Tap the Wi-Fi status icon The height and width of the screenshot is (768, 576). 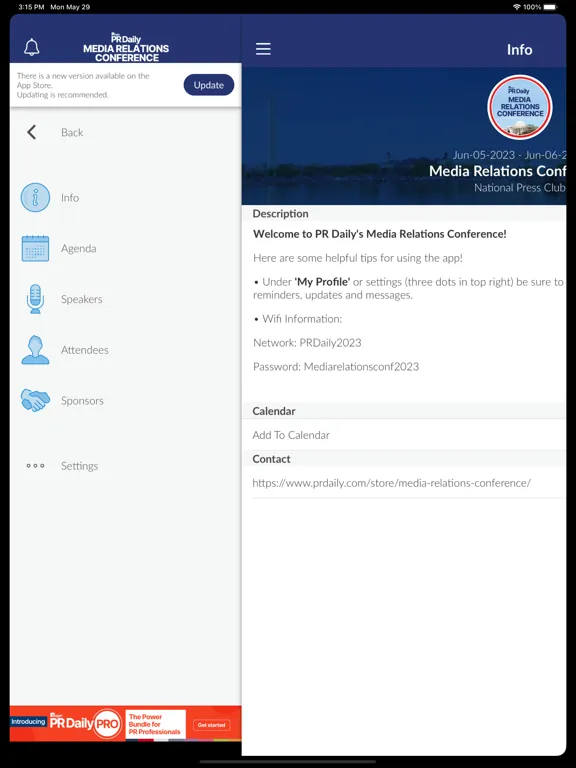[x=516, y=7]
